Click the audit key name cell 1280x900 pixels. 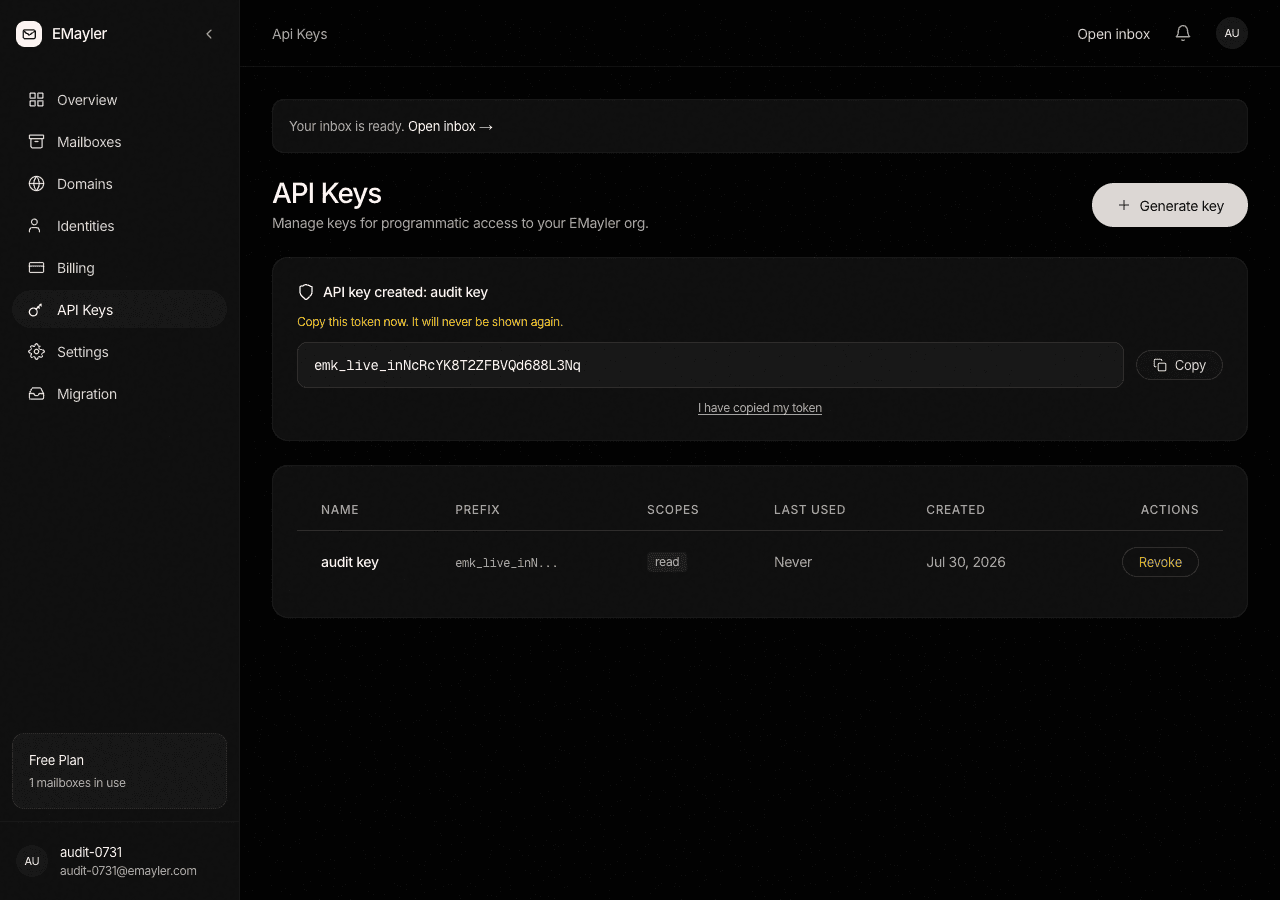point(350,562)
